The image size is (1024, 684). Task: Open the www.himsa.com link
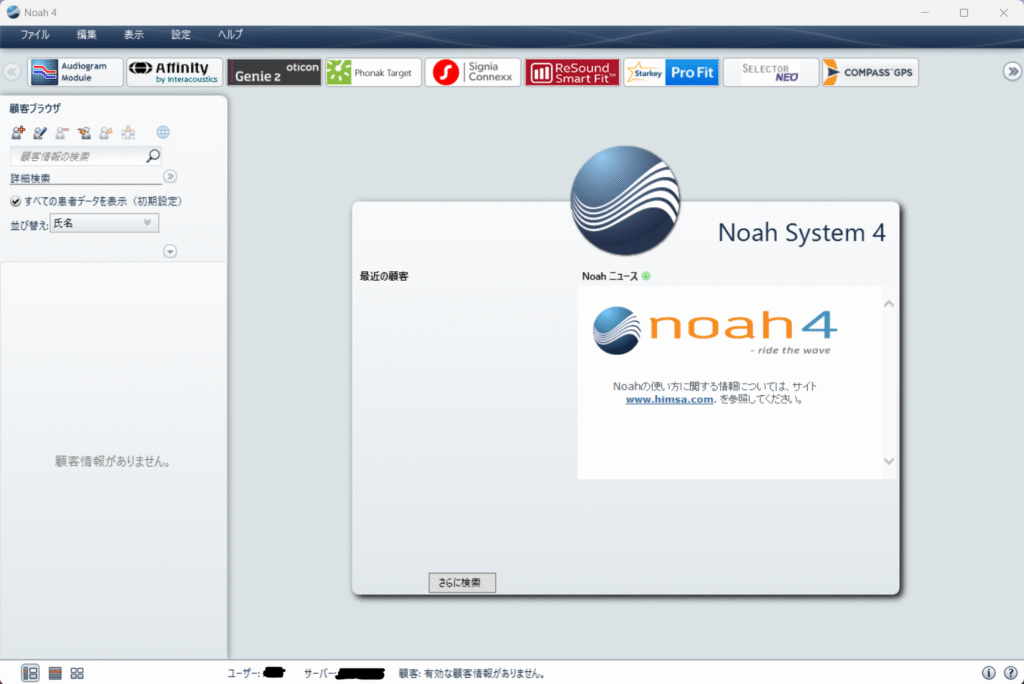(x=669, y=399)
